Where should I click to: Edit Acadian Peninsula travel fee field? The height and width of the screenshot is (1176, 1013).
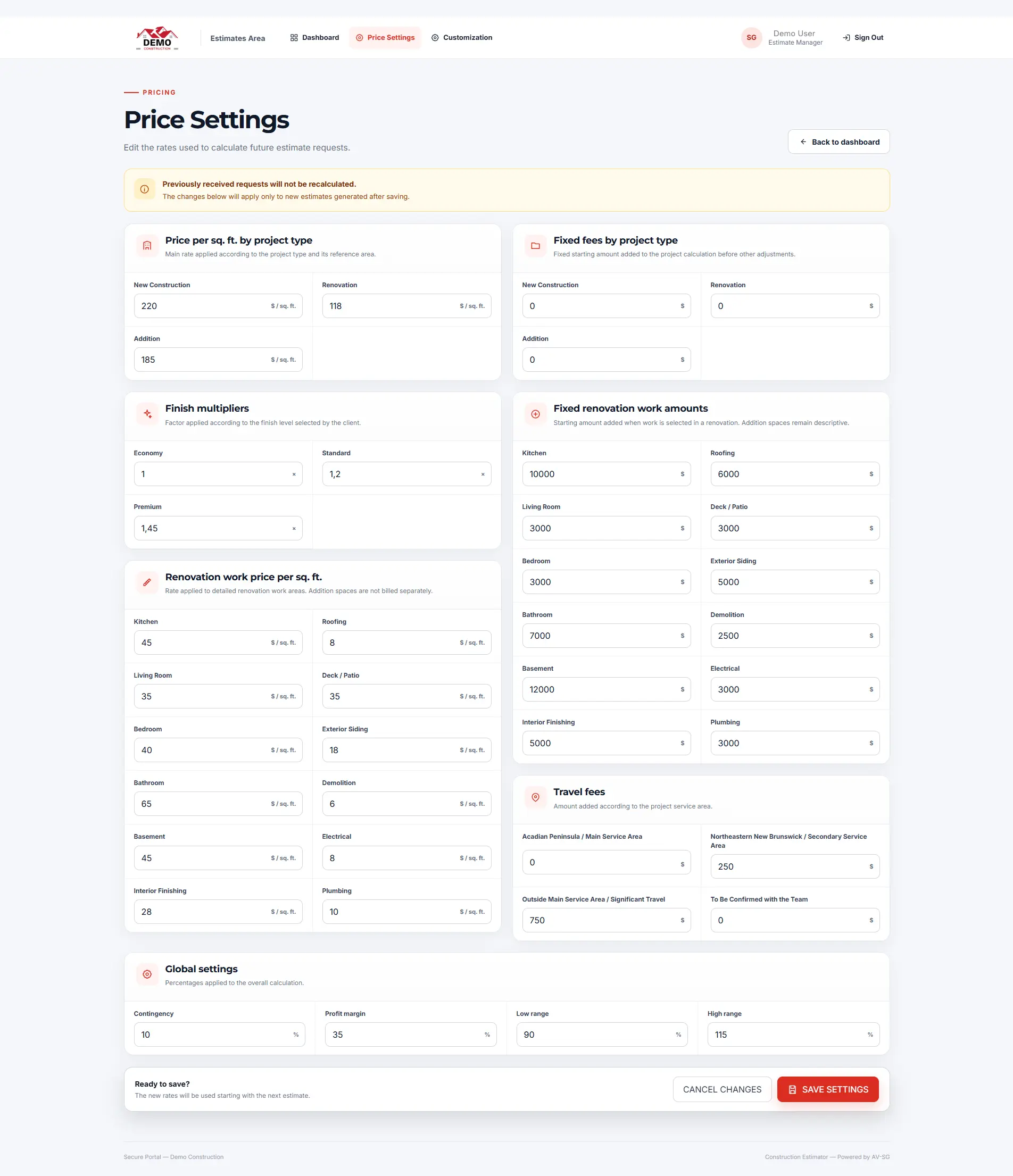coord(607,863)
